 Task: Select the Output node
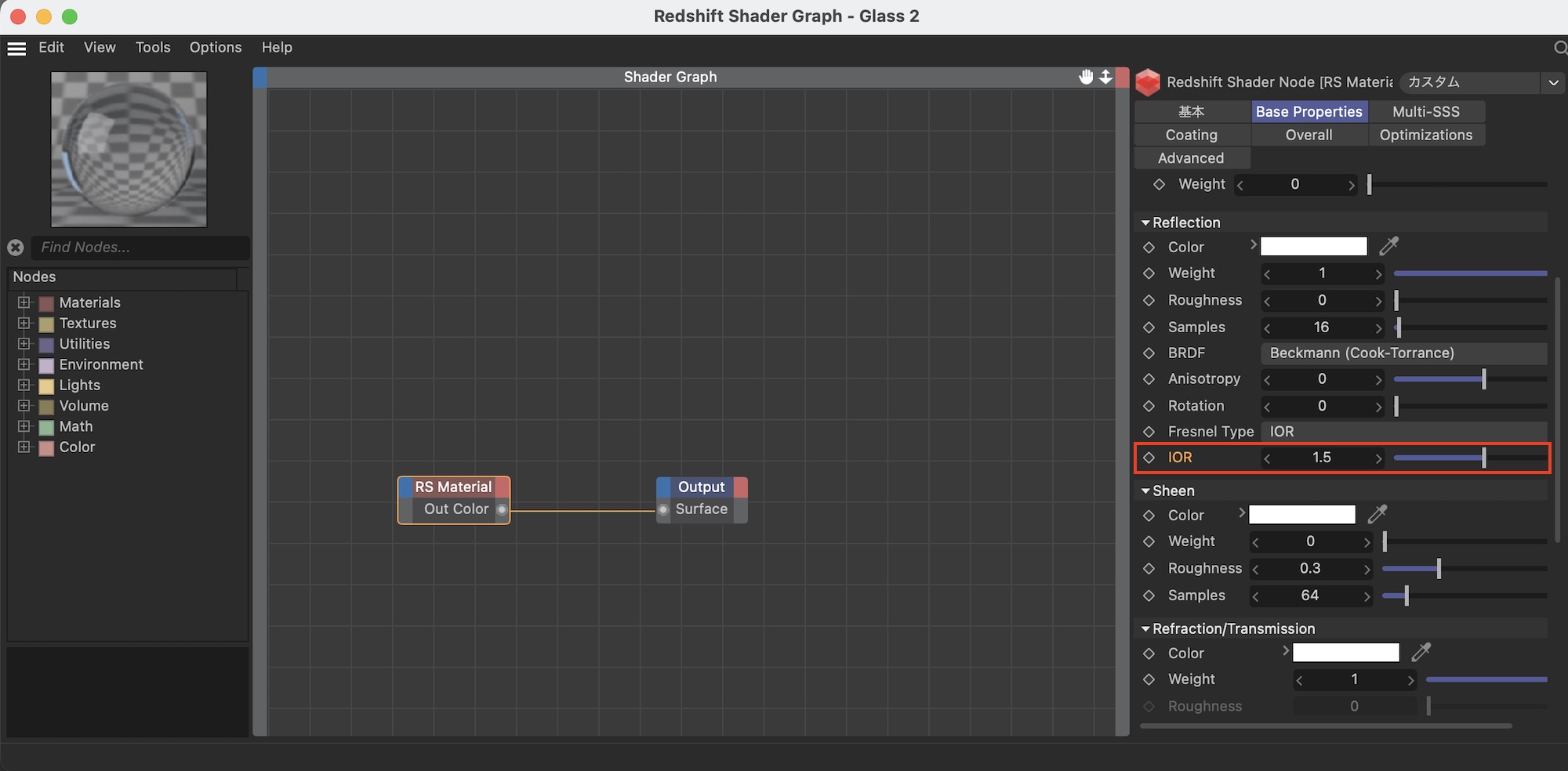(x=701, y=487)
